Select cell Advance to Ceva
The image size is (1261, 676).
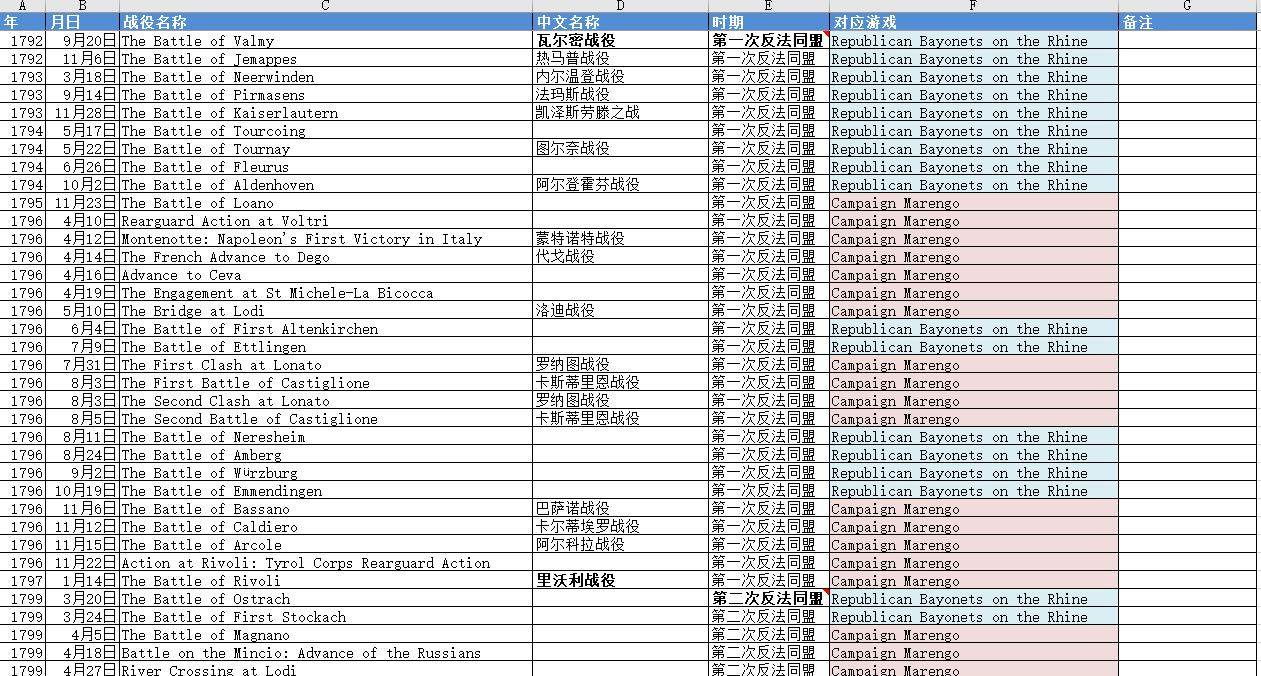(325, 275)
